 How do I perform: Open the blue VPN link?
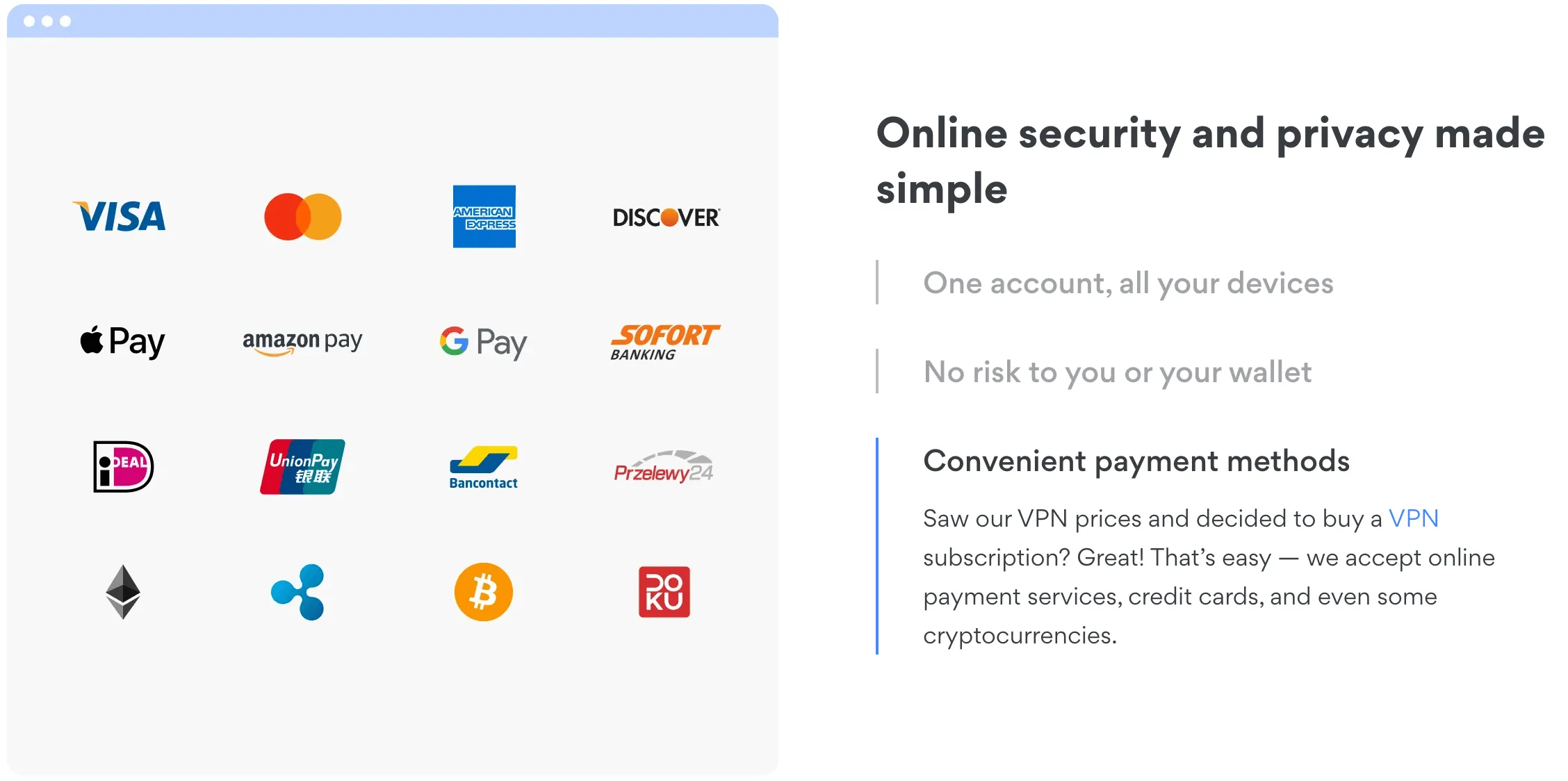1413,518
